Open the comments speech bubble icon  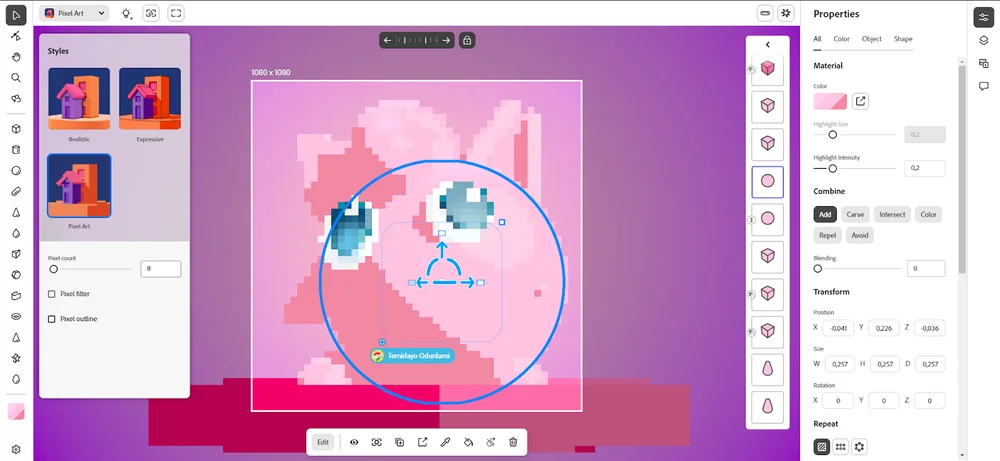[x=983, y=86]
